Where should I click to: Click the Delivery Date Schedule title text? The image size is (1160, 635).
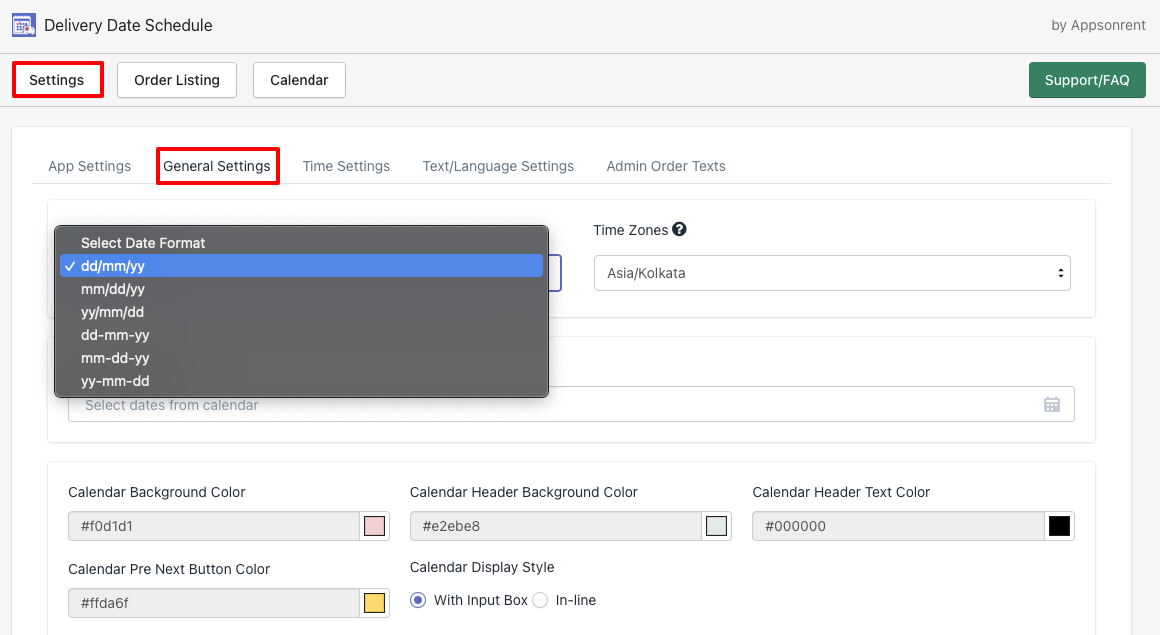pos(128,25)
